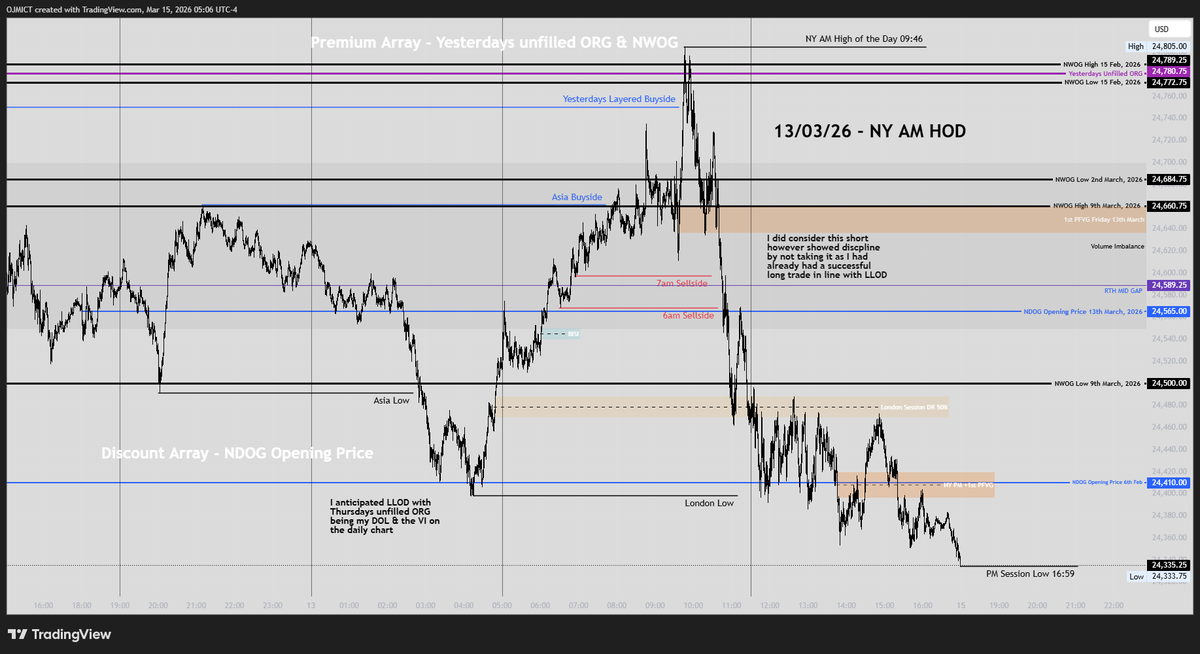
Task: Select the 24,789.25 price label
Action: point(1168,61)
